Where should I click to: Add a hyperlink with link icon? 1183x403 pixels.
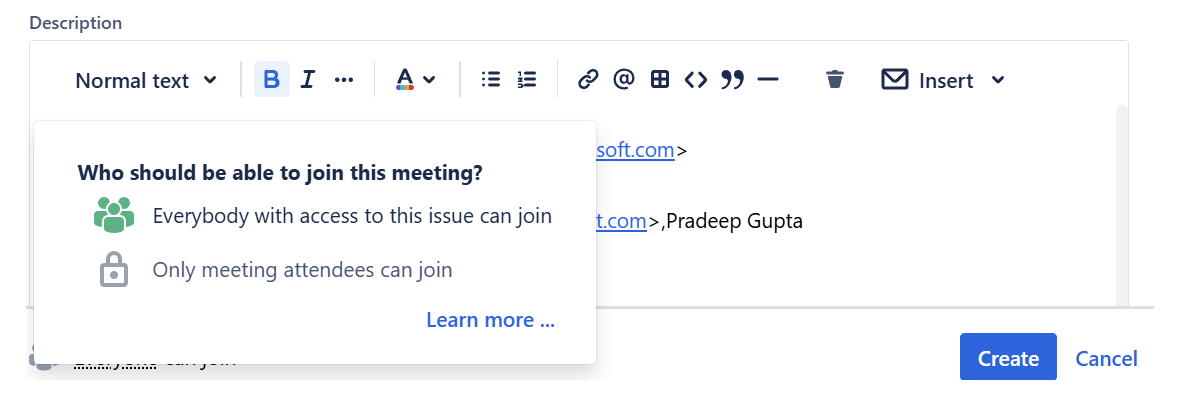click(588, 80)
